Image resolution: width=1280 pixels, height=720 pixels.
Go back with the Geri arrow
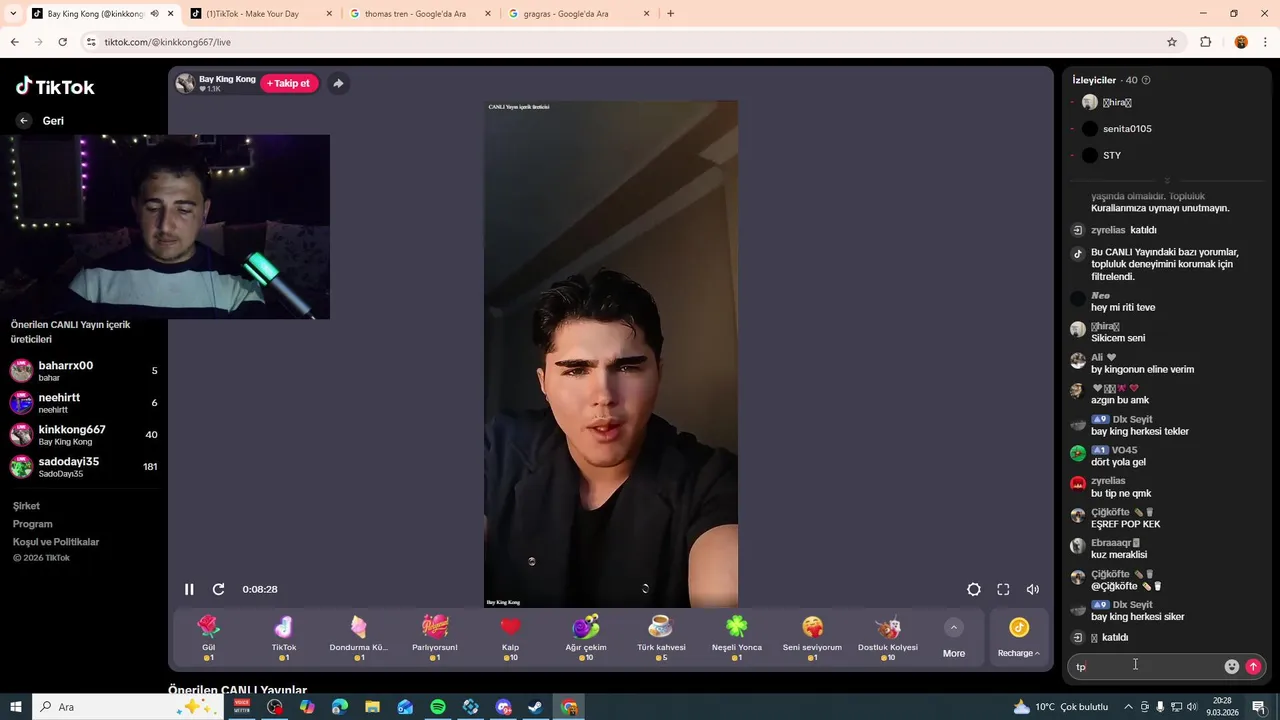24,120
